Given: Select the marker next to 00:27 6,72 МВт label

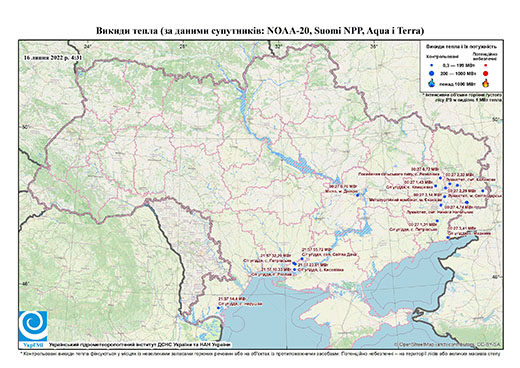Looking at the screenshot, I should pos(440,178).
